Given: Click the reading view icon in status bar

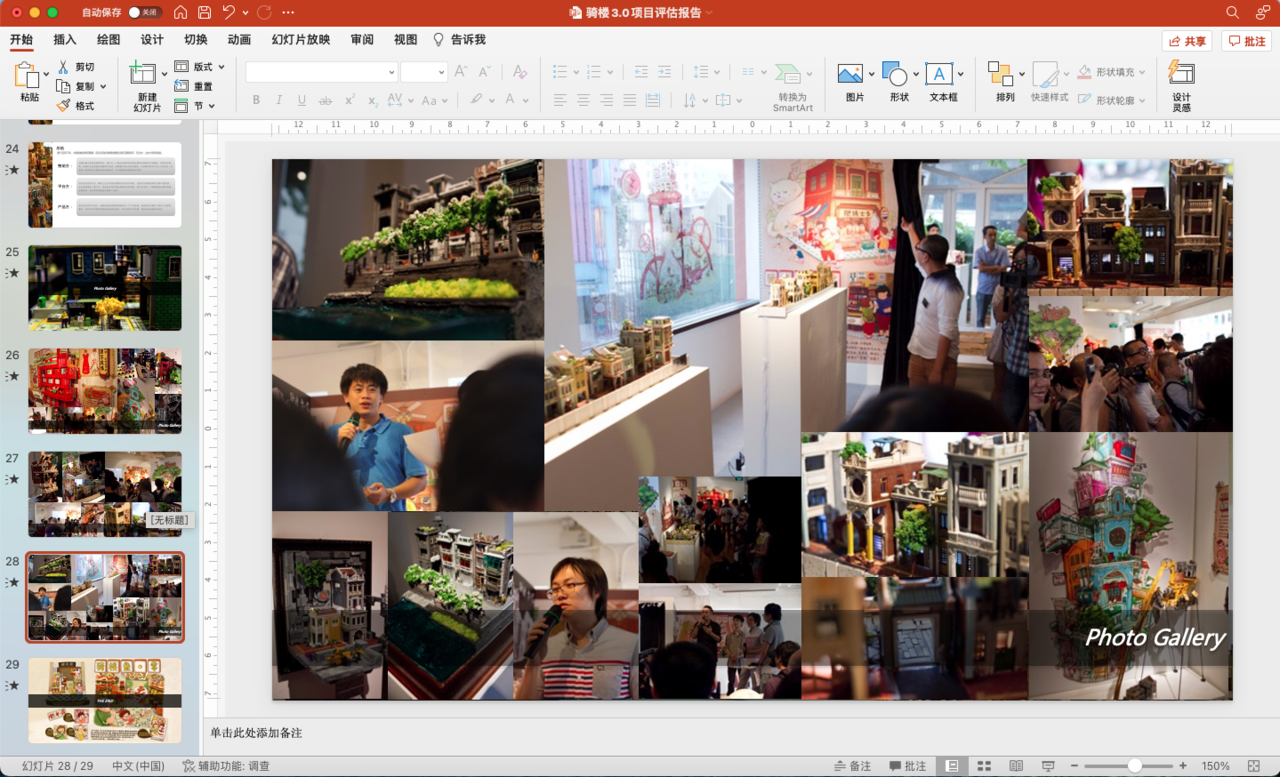Looking at the screenshot, I should coord(1016,766).
